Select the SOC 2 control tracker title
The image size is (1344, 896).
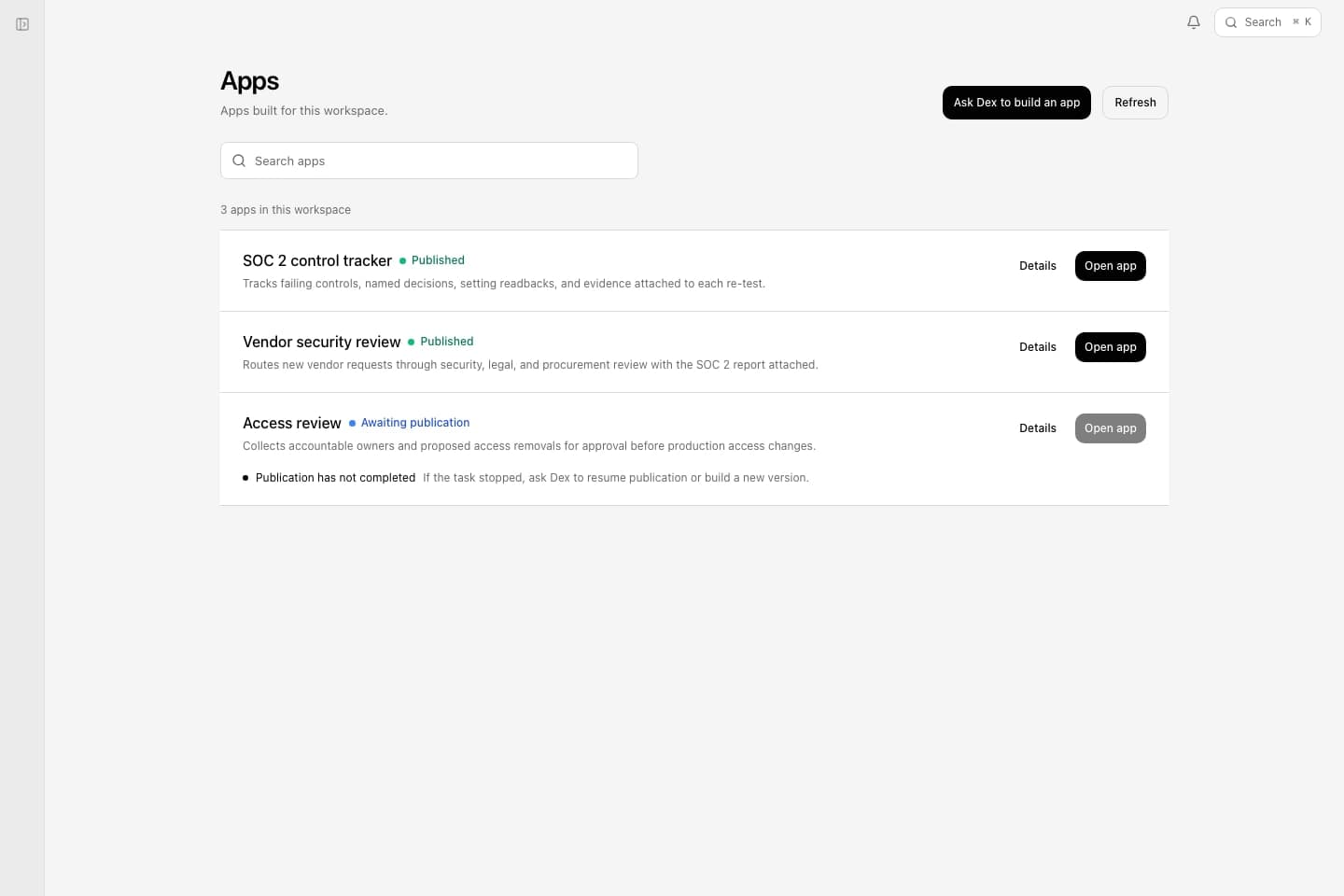[x=317, y=260]
